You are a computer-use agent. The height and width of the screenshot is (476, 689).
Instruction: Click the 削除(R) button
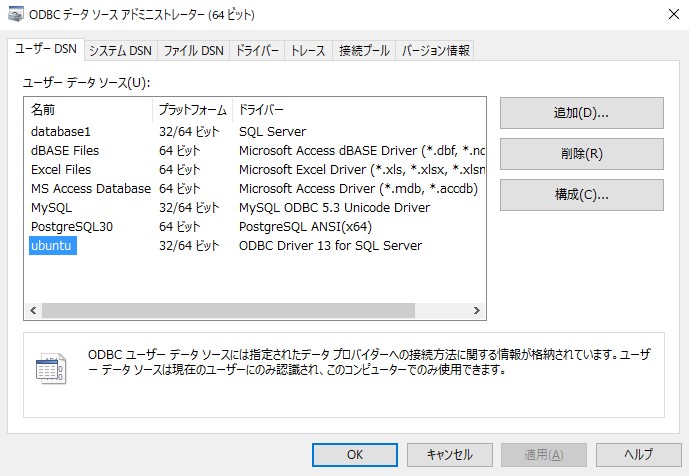[581, 154]
